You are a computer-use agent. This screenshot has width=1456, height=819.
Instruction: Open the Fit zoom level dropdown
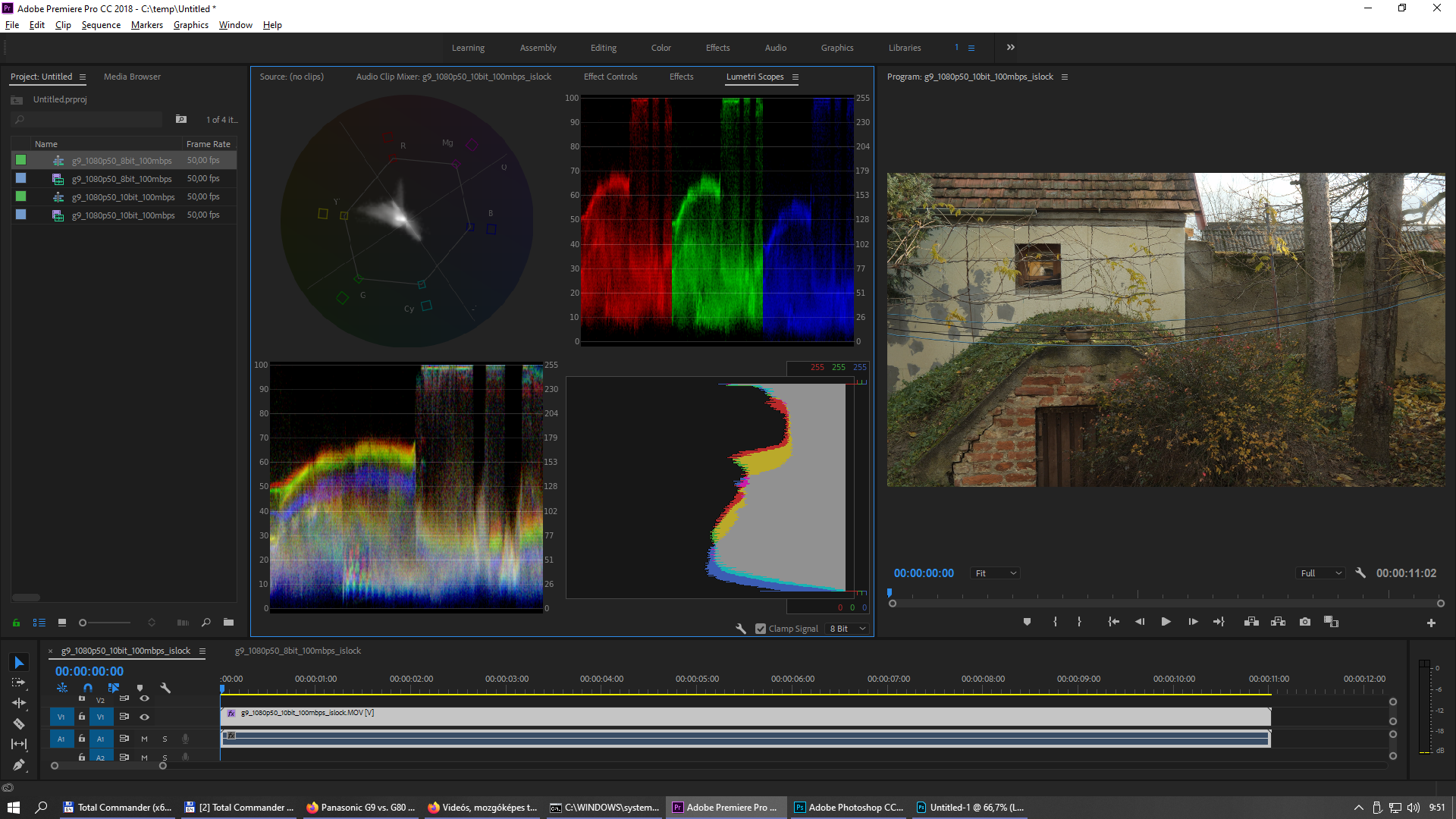[x=995, y=573]
